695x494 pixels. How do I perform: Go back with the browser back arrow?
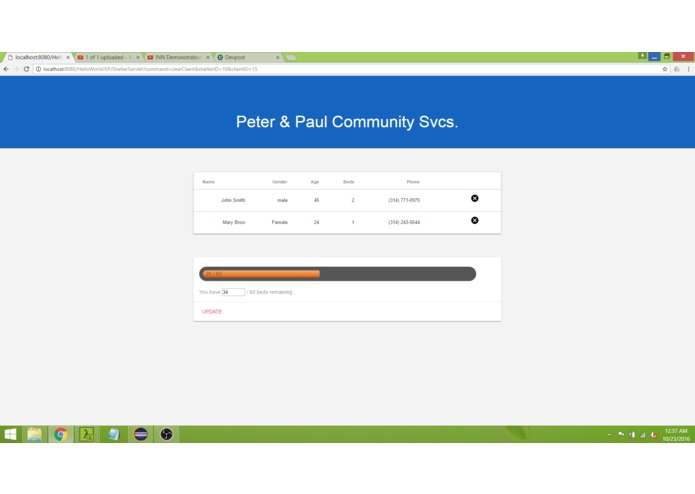click(6, 69)
